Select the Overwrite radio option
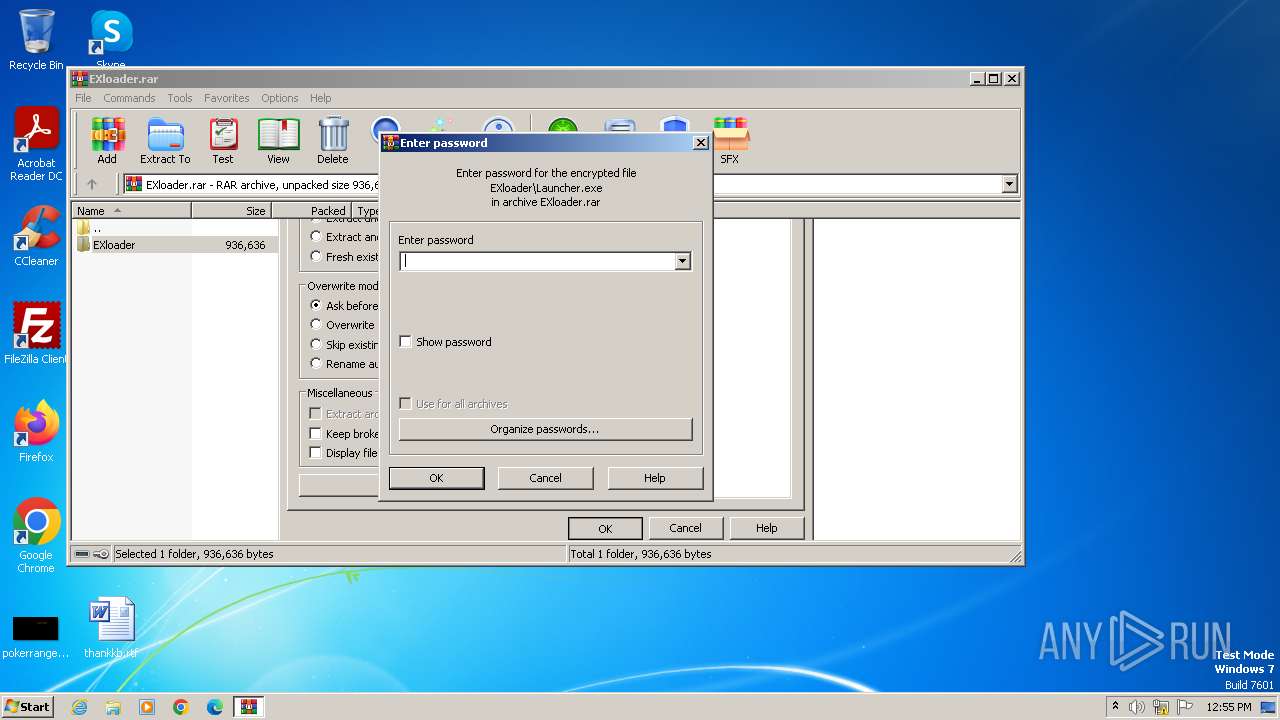1280x720 pixels. (316, 325)
